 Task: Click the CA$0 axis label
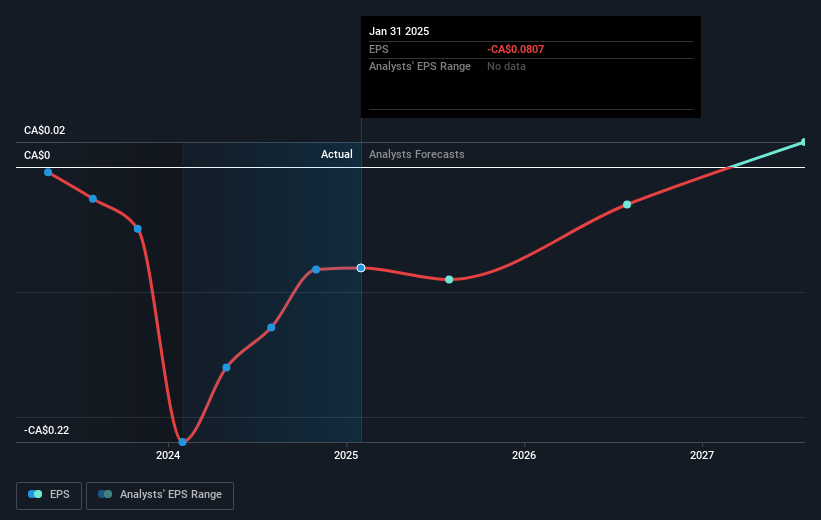[37, 156]
